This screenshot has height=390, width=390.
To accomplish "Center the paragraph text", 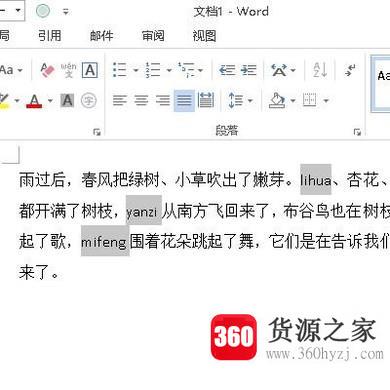I will click(141, 100).
